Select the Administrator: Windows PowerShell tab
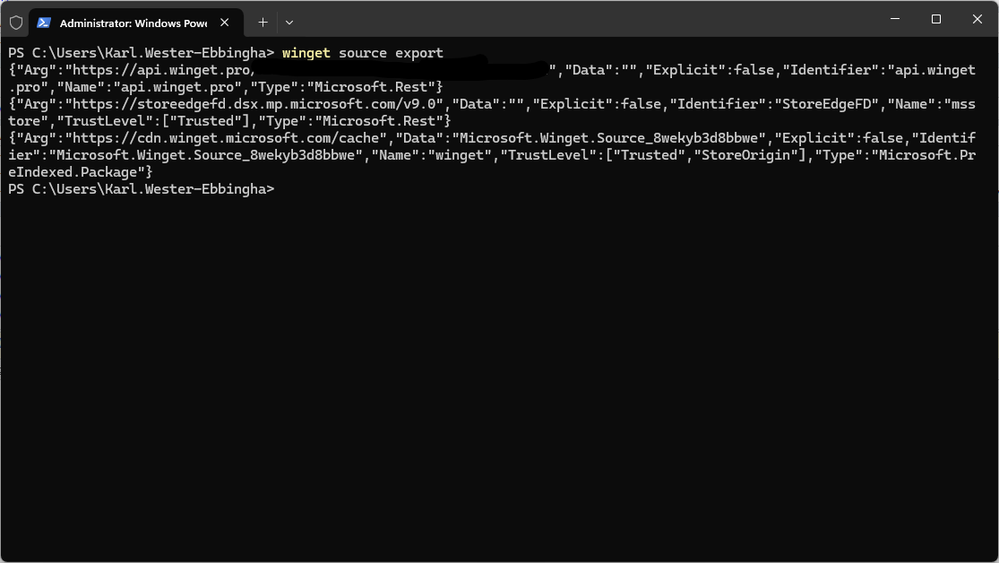Screen dimensions: 999x563 (136, 23)
